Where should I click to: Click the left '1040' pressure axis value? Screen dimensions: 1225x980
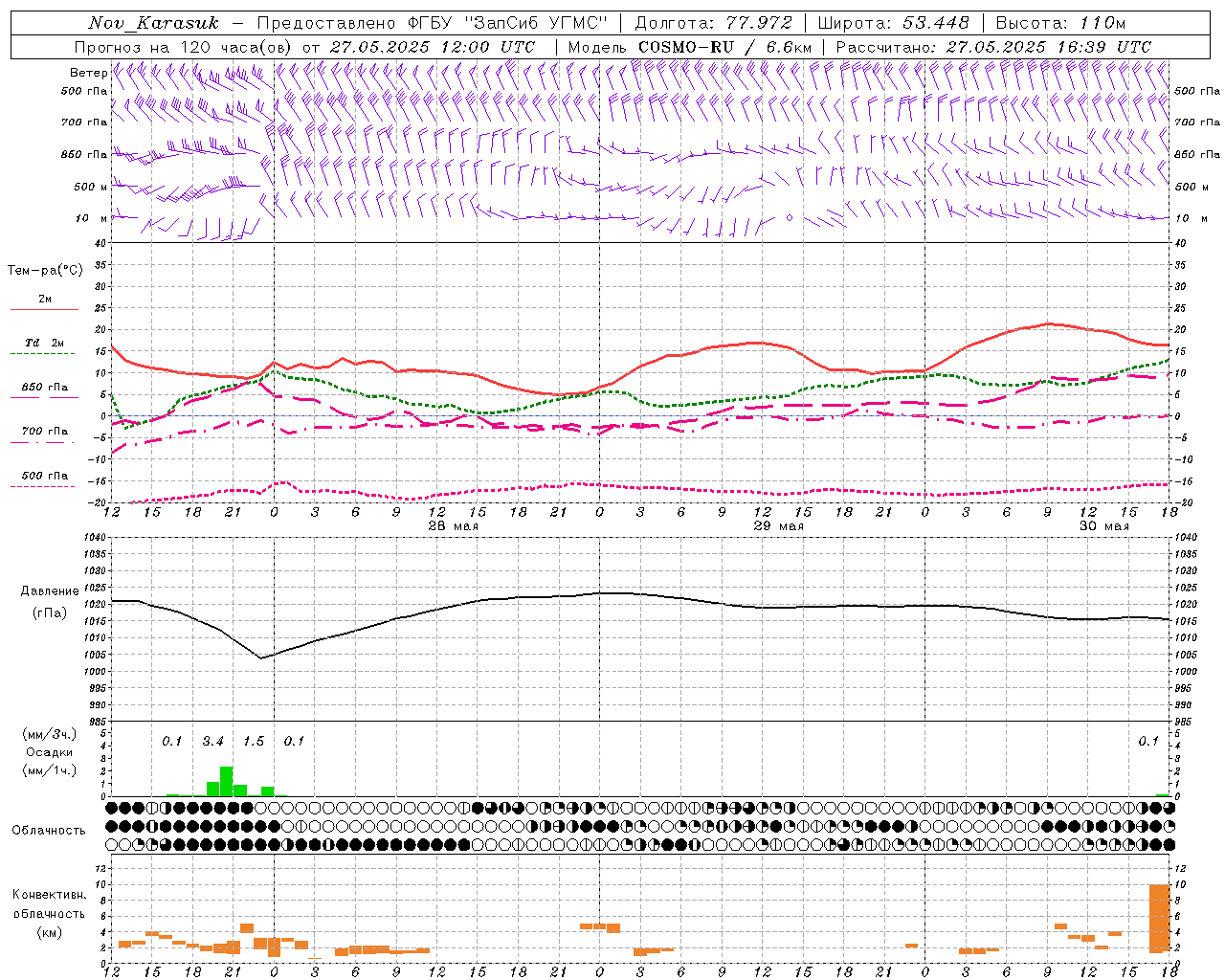pos(95,538)
